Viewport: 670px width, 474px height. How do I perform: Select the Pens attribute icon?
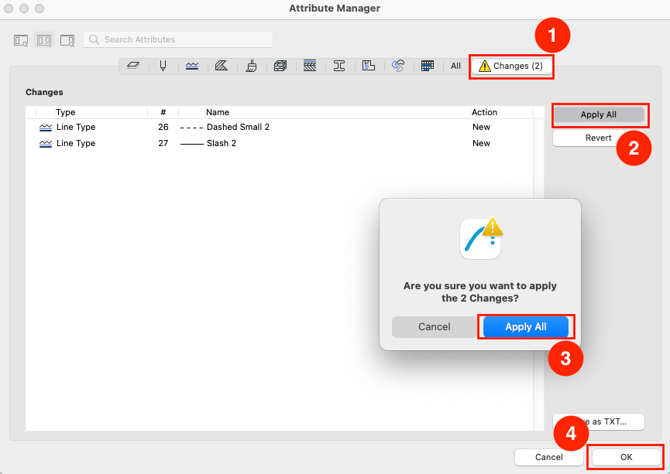[163, 66]
